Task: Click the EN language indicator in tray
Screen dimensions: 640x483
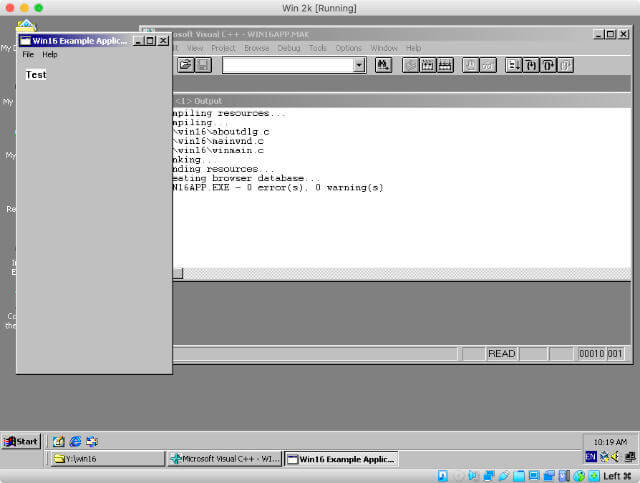Action: [591, 456]
